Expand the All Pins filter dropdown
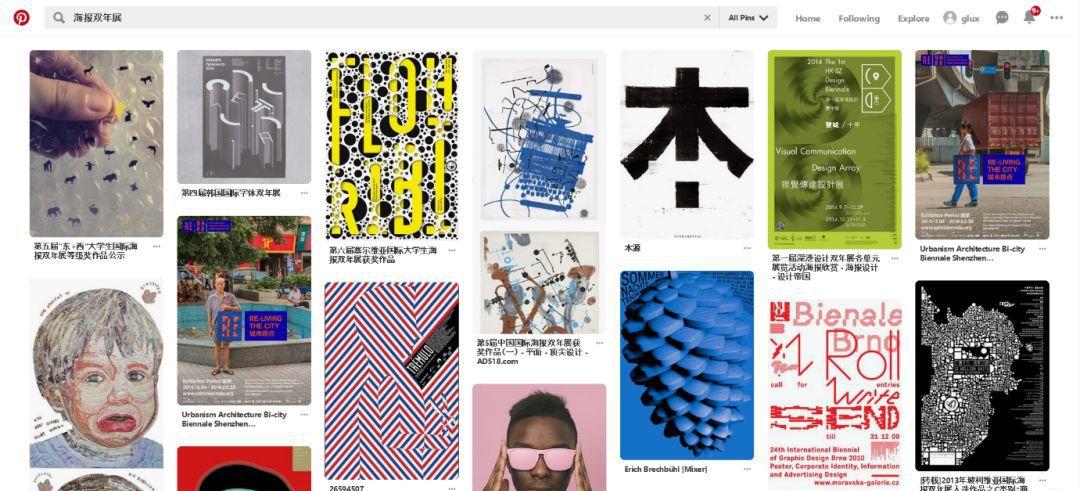Viewport: 1080px width, 491px height. click(x=748, y=18)
